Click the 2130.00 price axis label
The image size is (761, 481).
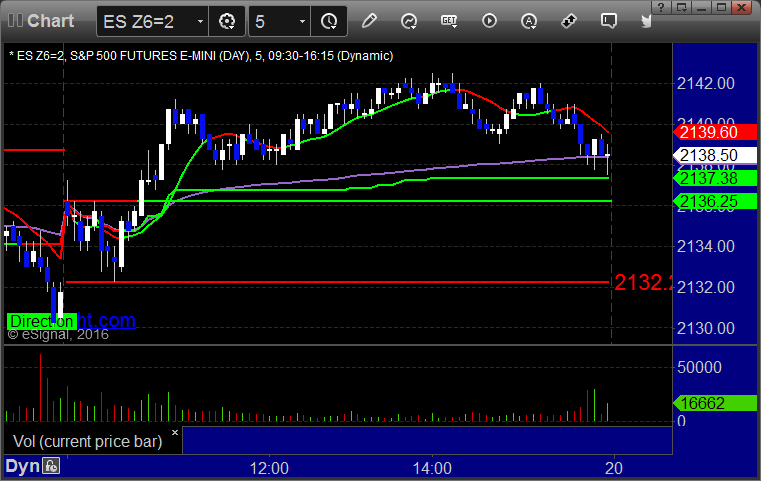[x=706, y=329]
